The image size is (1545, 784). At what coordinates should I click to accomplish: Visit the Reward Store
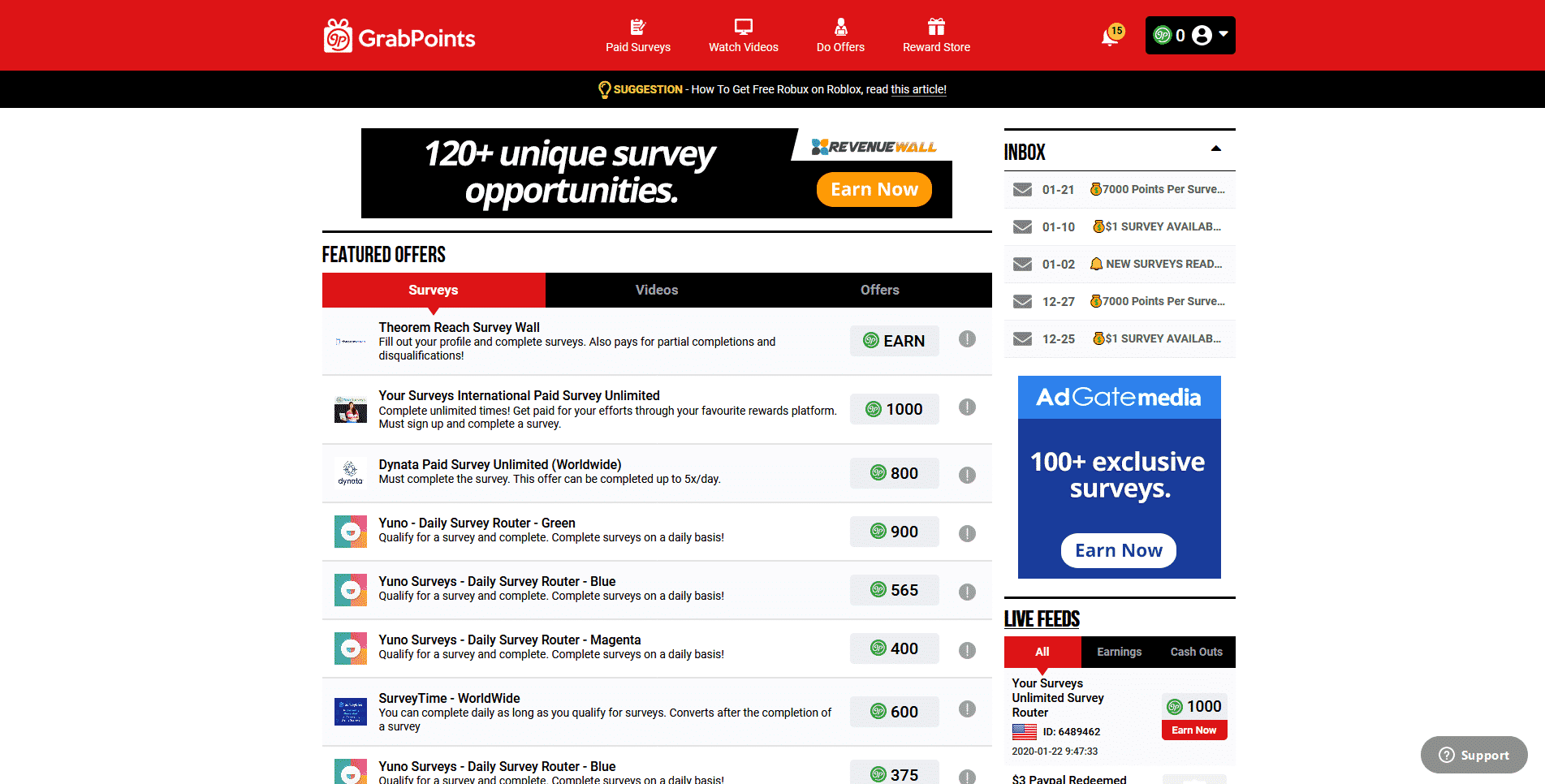[x=936, y=36]
